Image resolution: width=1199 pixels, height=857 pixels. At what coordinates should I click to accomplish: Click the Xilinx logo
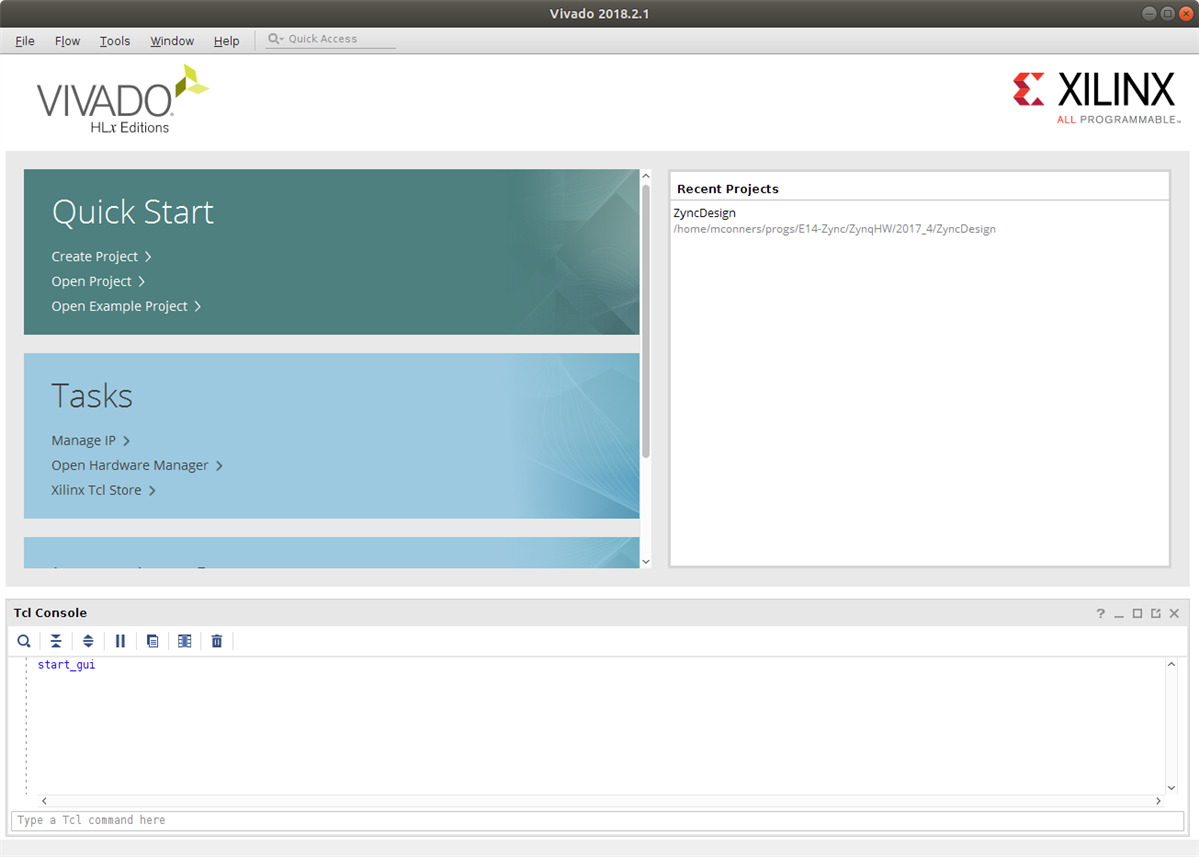click(x=1097, y=97)
